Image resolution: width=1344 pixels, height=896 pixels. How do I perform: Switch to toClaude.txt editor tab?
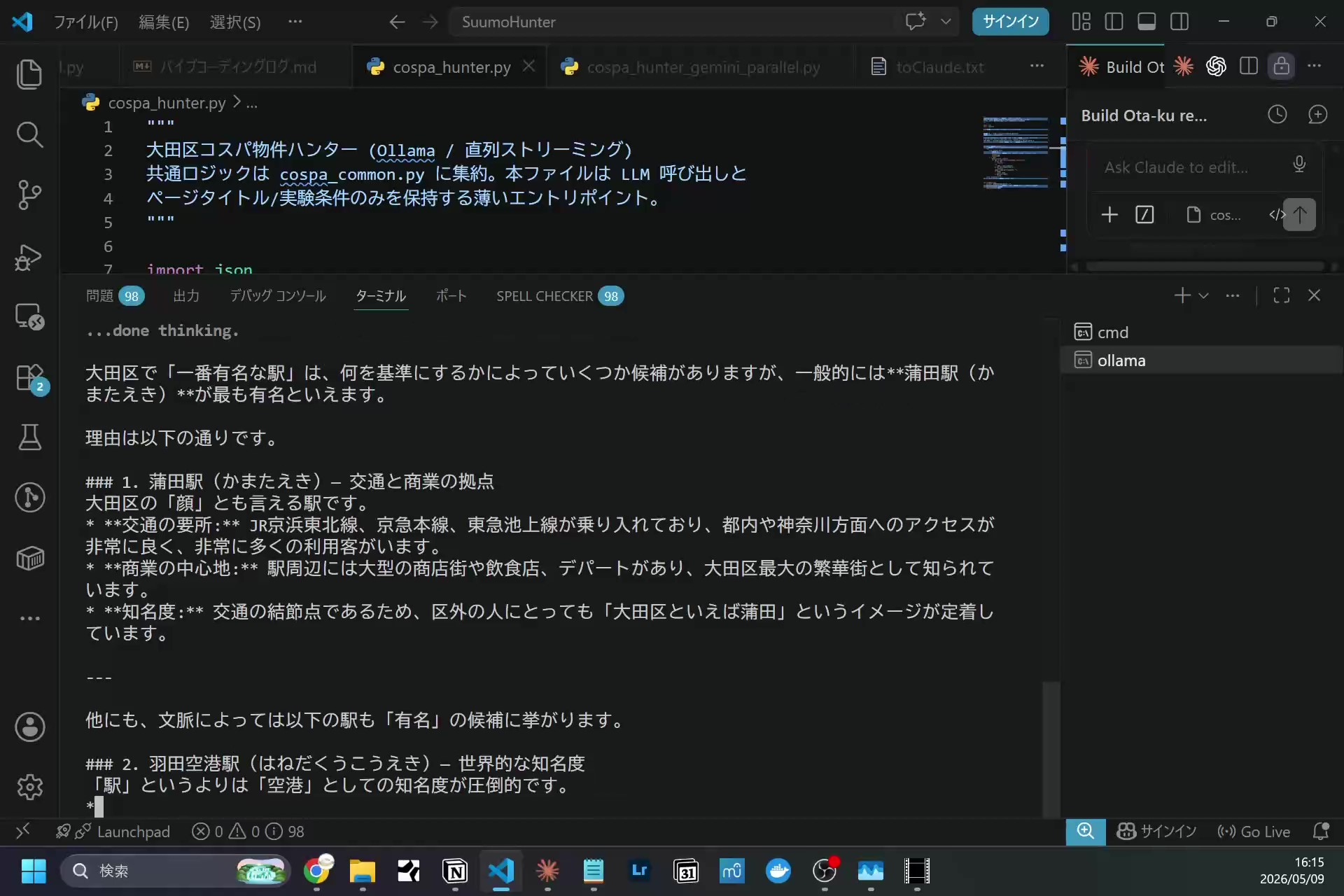pyautogui.click(x=940, y=67)
